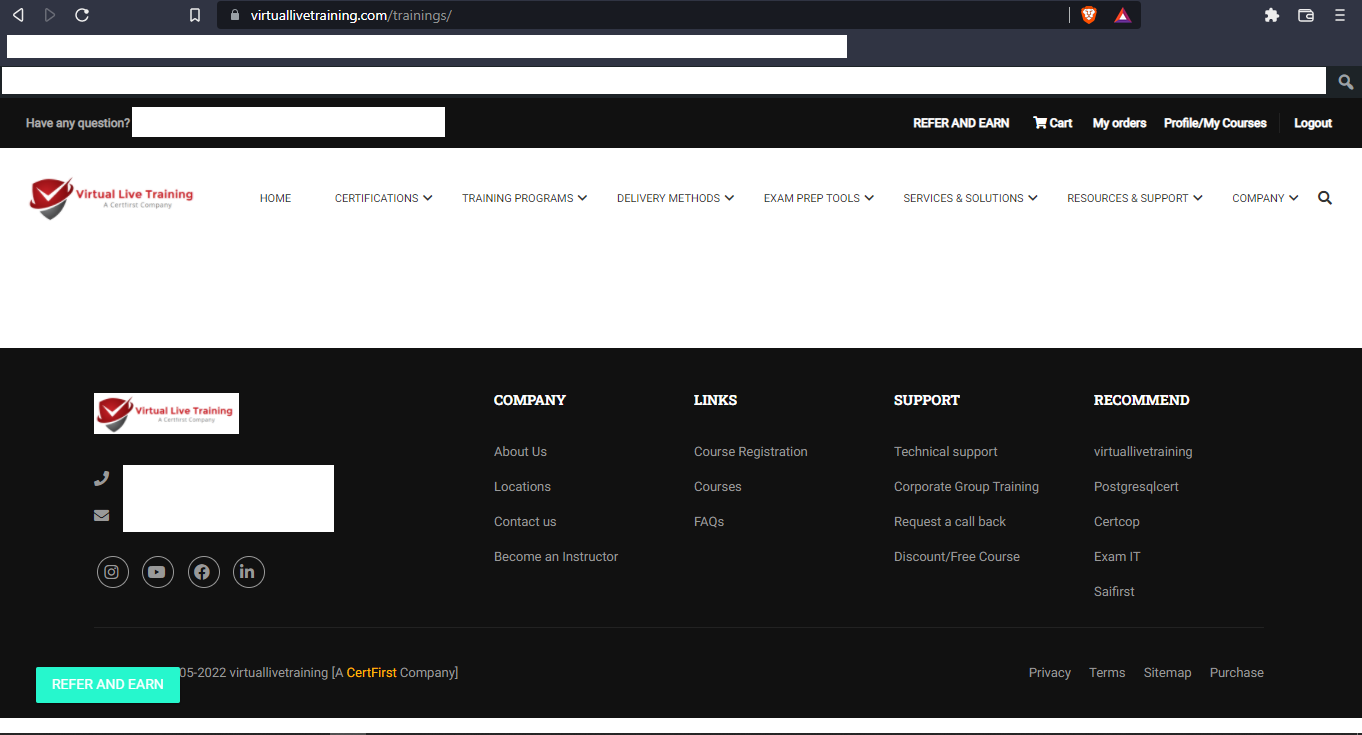Open the Corporate Group Training link
Viewport: 1362px width, 735px height.
coord(966,487)
